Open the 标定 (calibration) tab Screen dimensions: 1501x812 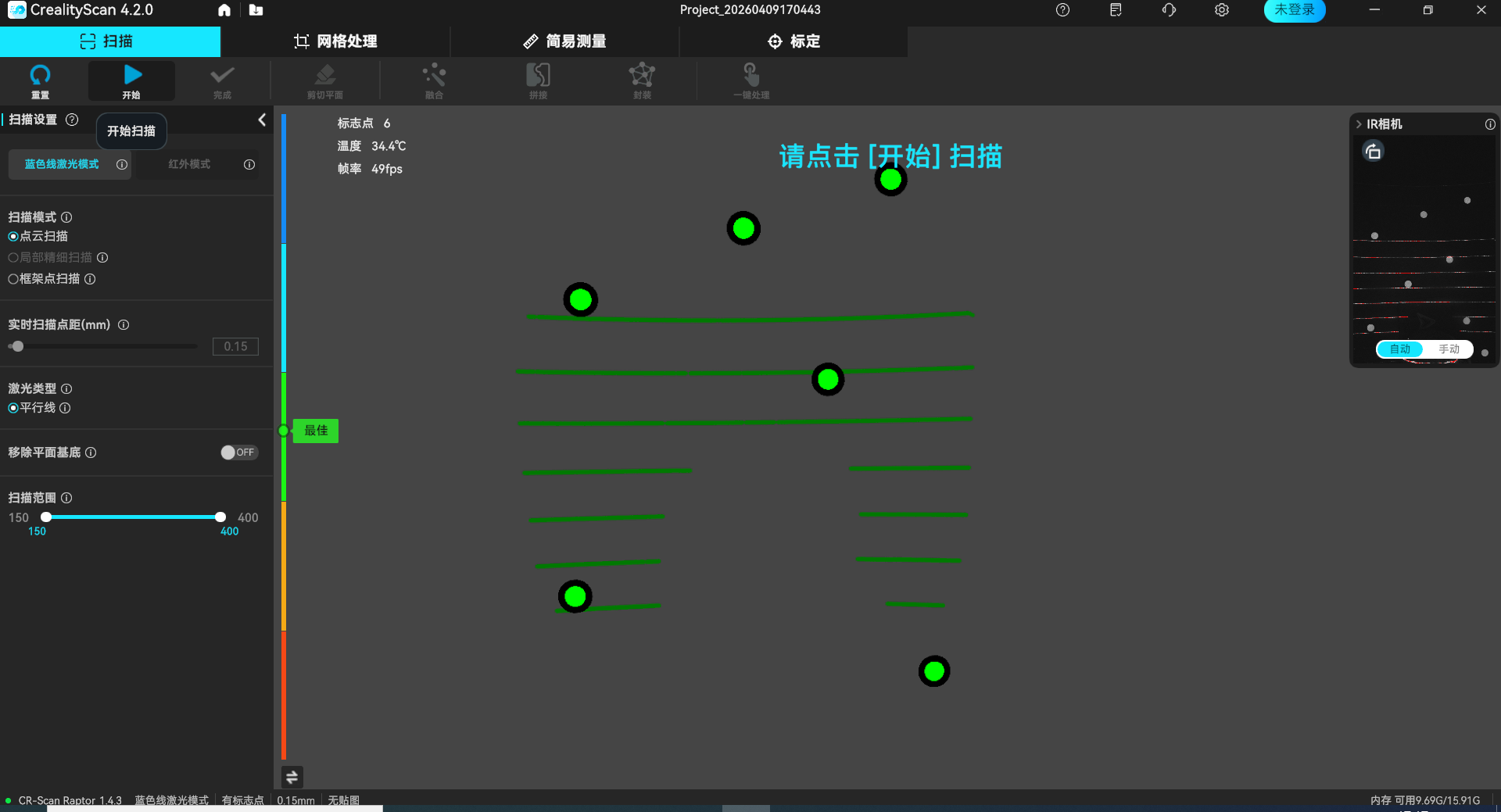coord(794,41)
